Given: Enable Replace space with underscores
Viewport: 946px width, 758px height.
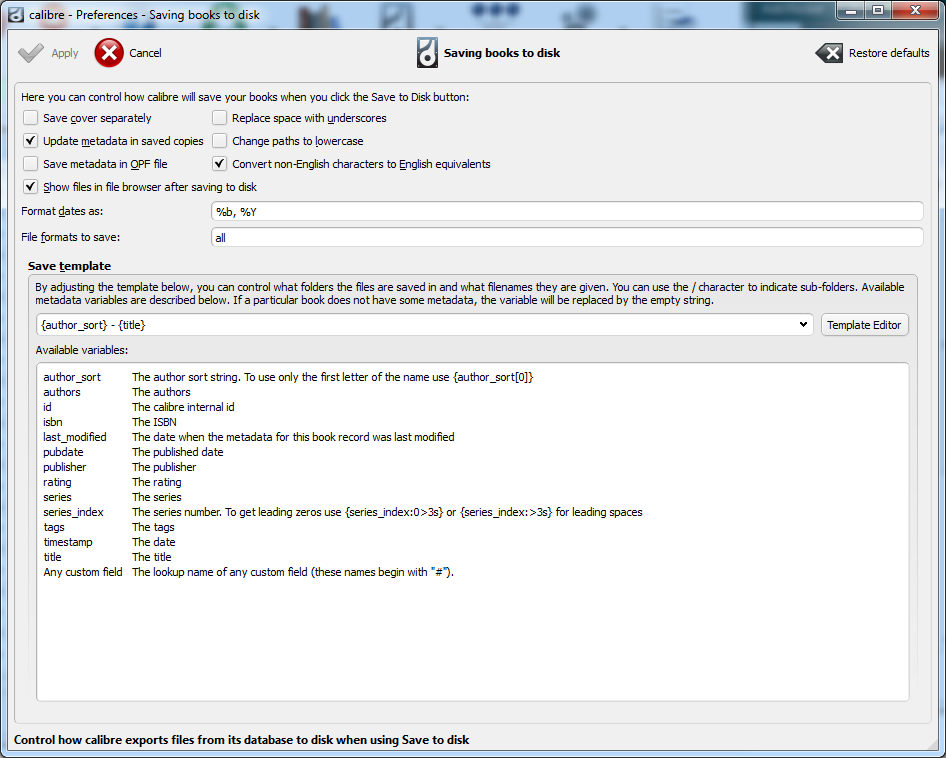Looking at the screenshot, I should 220,118.
